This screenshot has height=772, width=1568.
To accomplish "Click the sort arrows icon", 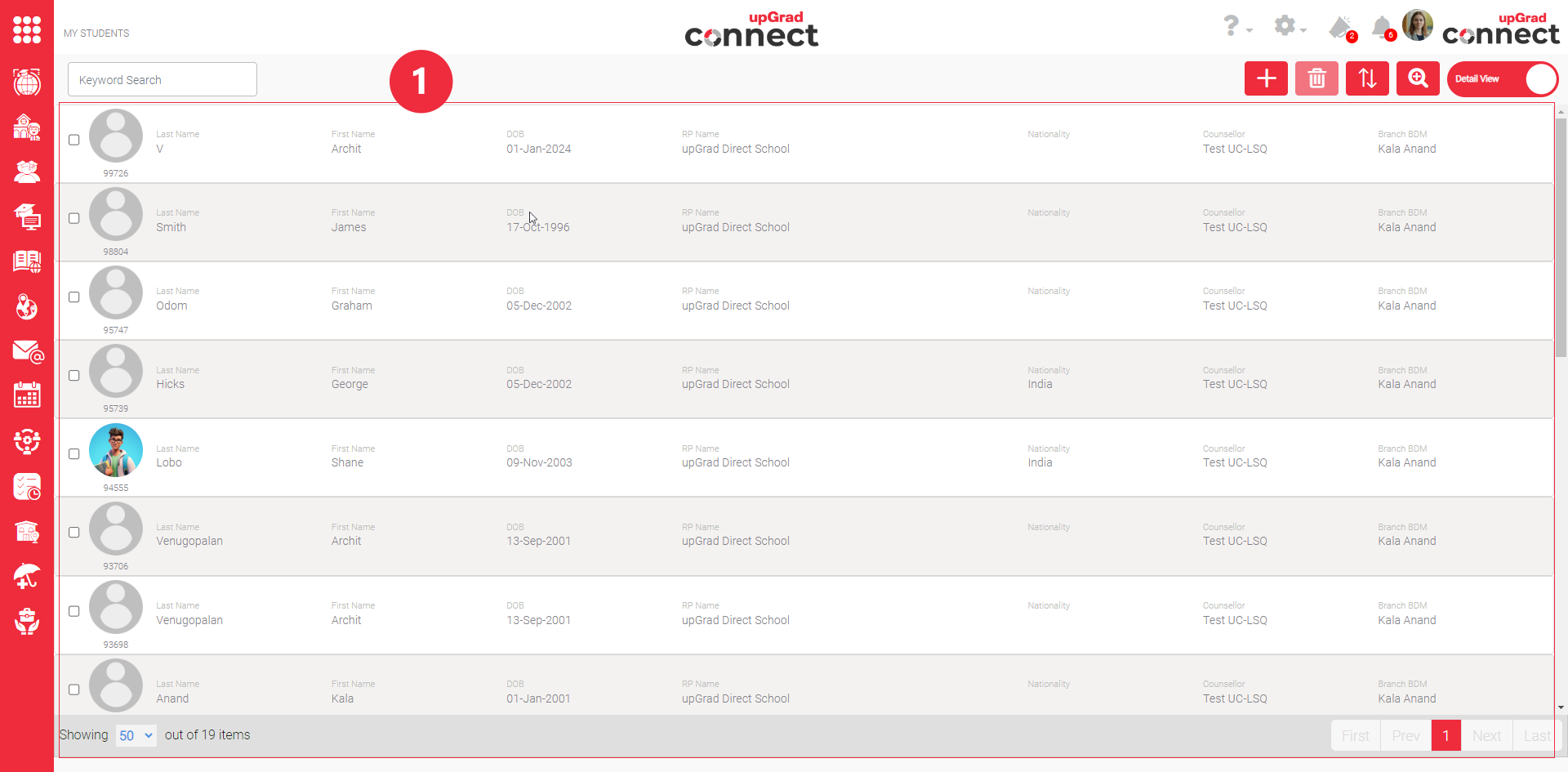I will tap(1367, 78).
